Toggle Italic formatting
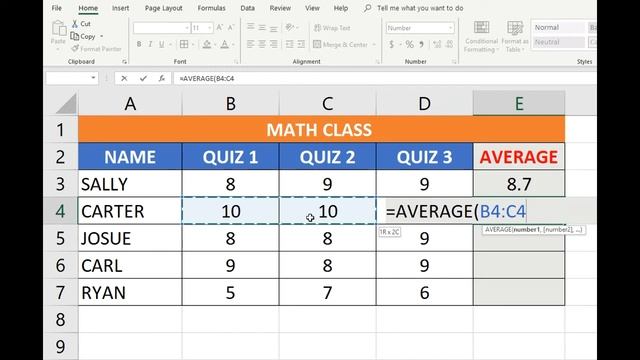 150,44
